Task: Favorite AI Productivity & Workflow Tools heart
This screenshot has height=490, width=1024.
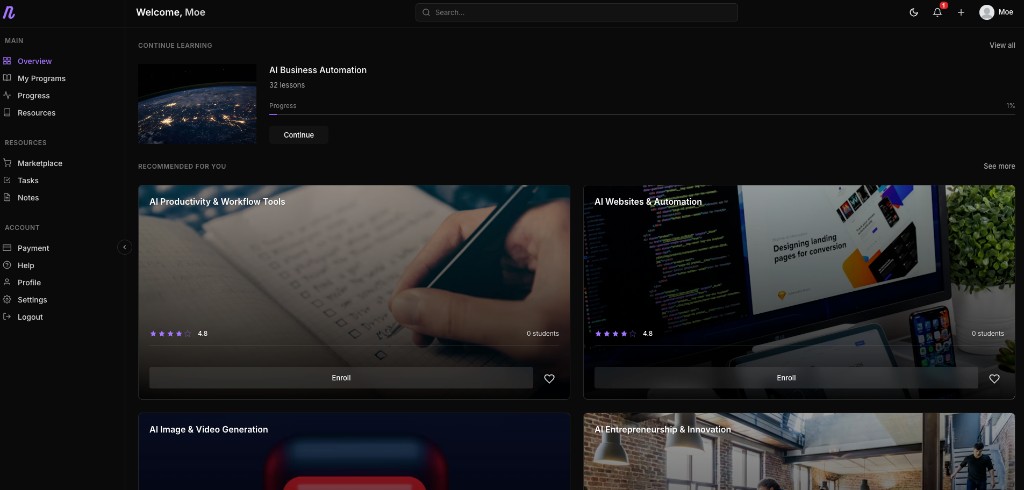Action: tap(549, 378)
